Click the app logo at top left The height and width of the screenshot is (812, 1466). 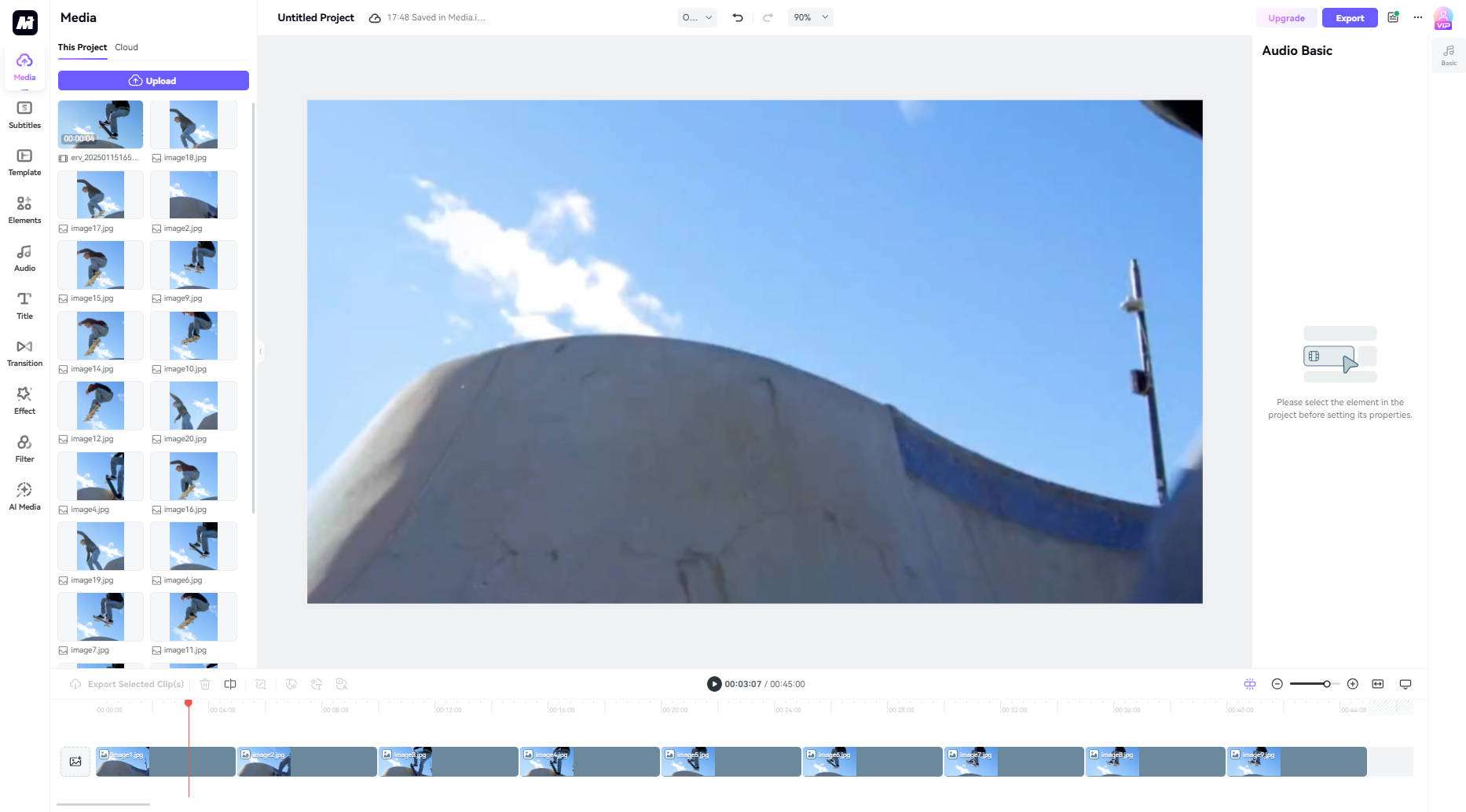point(25,23)
